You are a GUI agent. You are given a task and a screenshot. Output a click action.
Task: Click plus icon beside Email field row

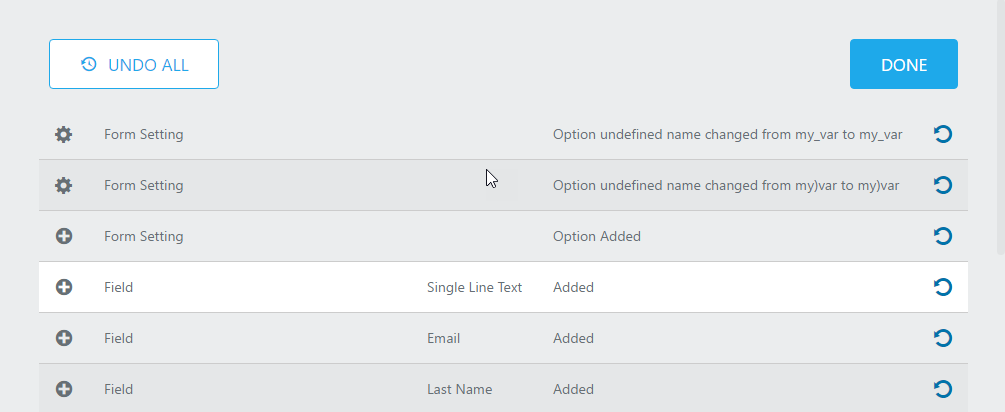tap(63, 338)
